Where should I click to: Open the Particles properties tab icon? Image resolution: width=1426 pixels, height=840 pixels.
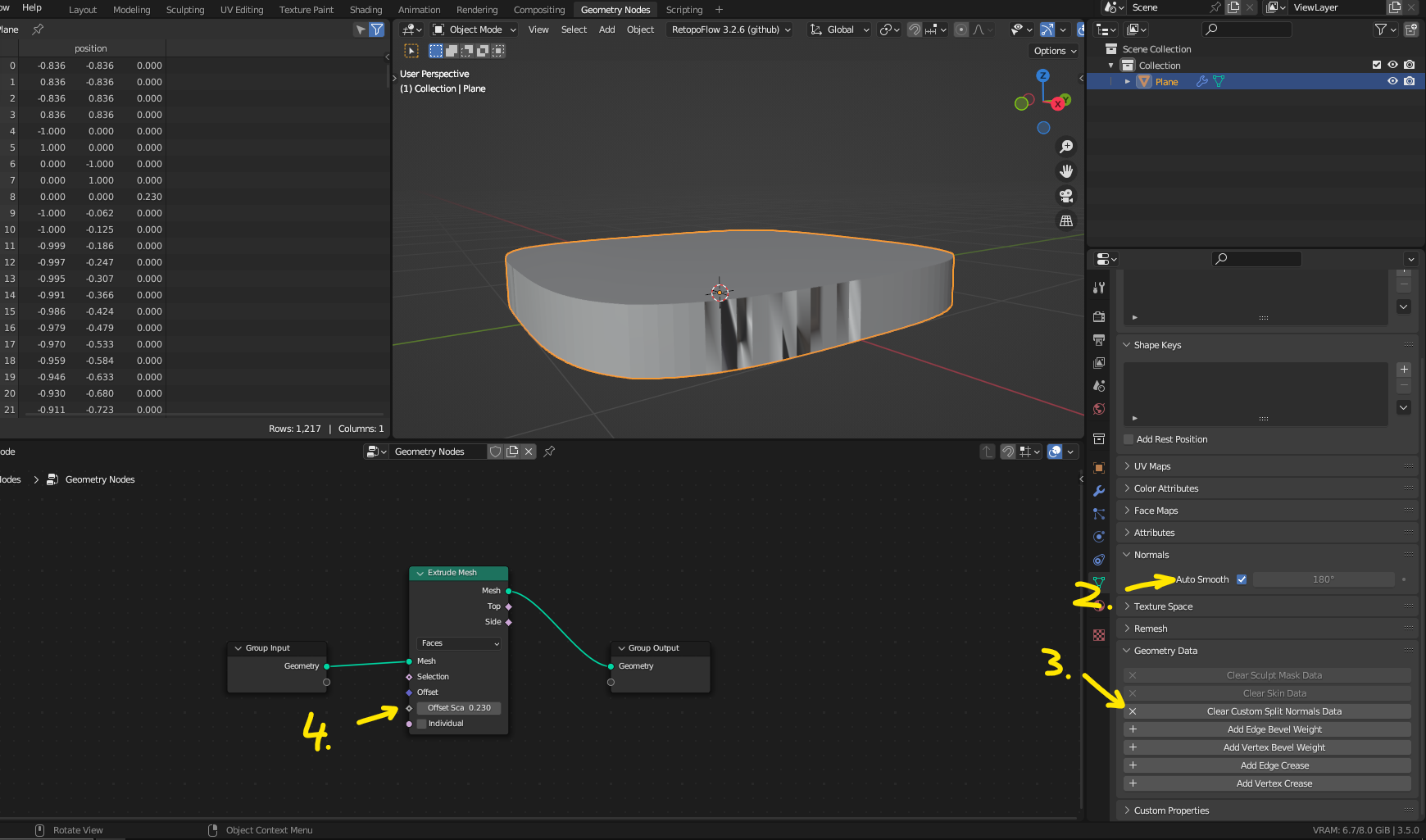tap(1099, 514)
